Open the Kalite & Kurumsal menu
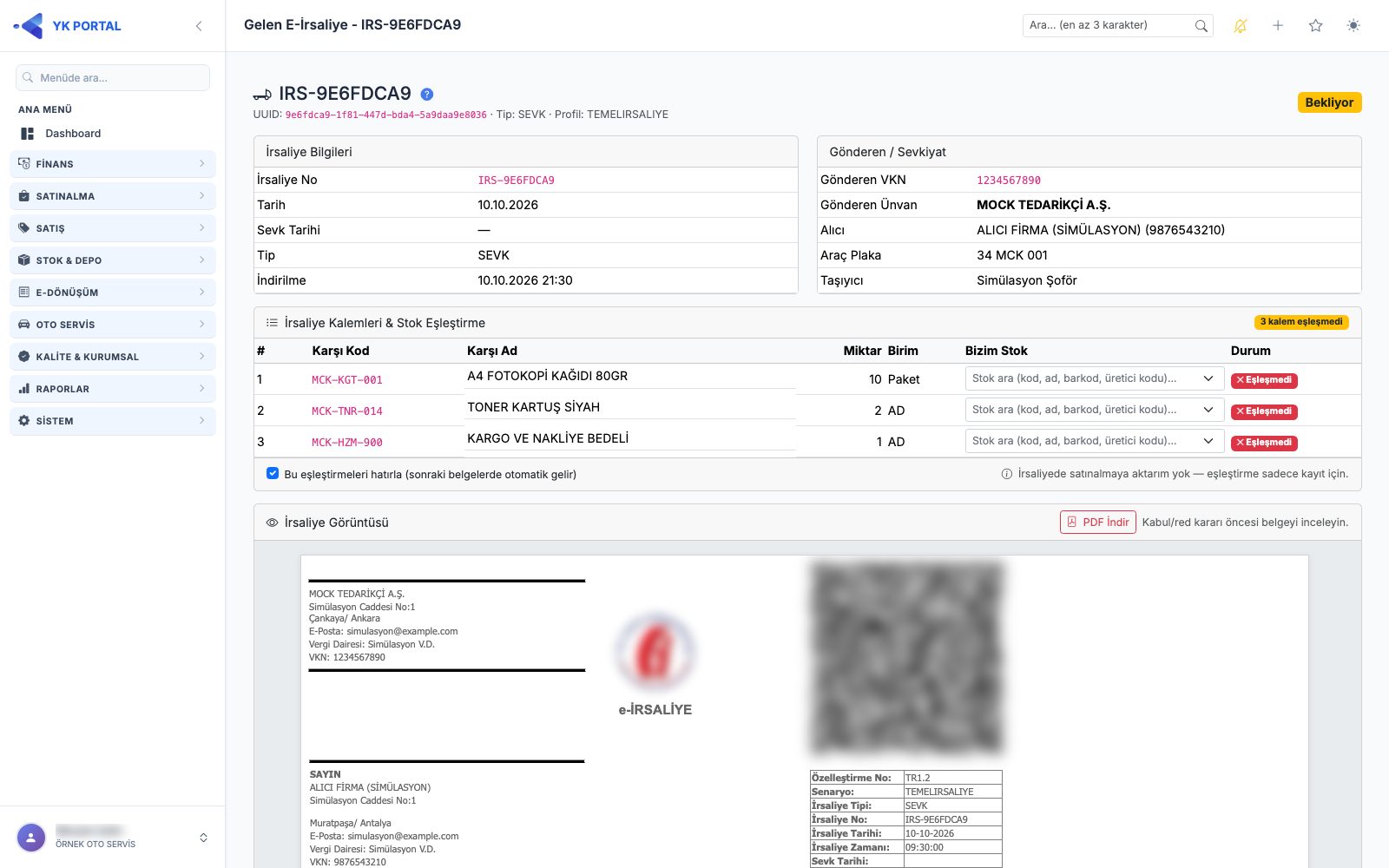 point(113,356)
